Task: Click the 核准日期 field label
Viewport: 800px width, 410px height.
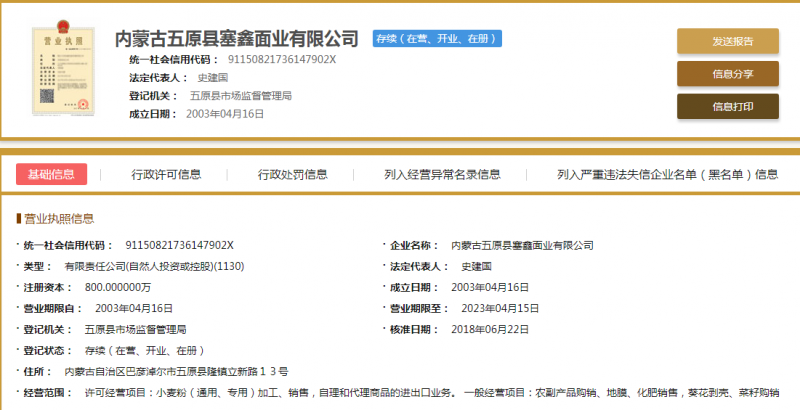Action: click(x=414, y=330)
